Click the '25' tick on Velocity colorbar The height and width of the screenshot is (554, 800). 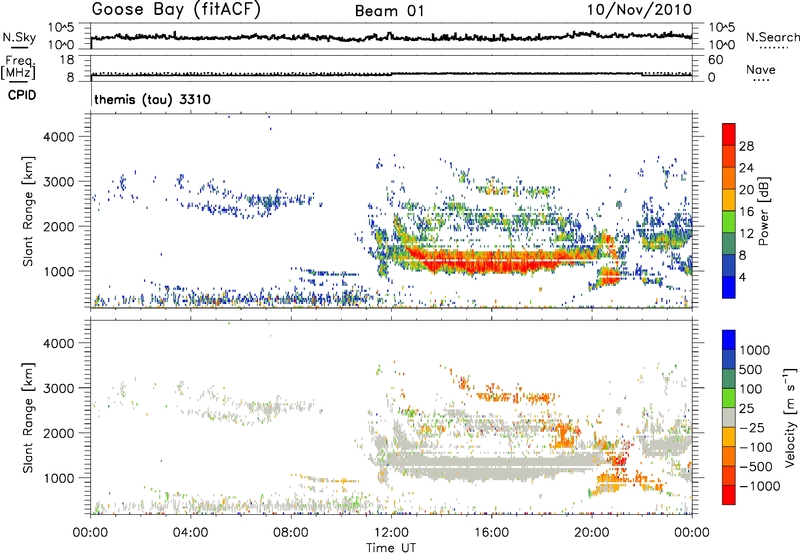(x=747, y=409)
